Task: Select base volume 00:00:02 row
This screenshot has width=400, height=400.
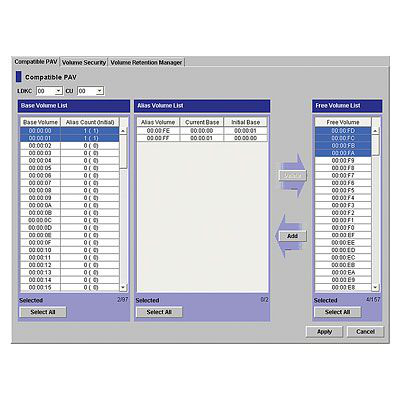Action: [69, 146]
